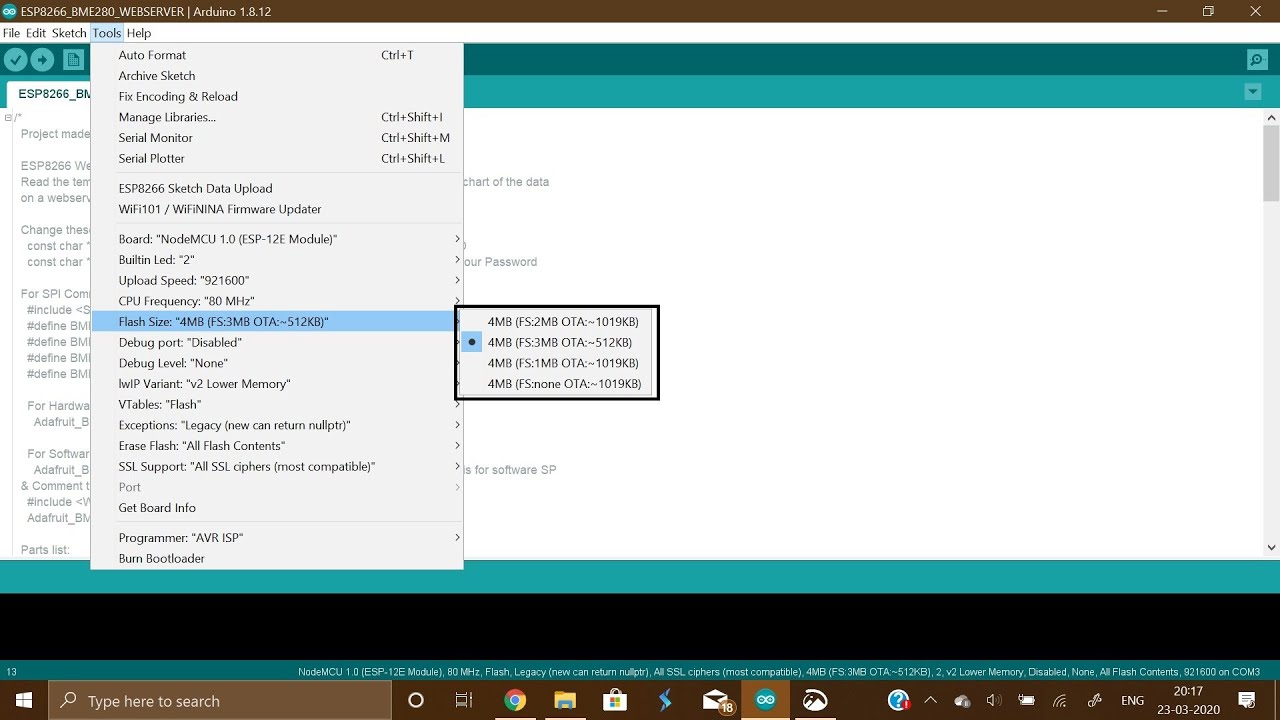Click the cloud sync tray icon
The image size is (1280, 720).
962,701
